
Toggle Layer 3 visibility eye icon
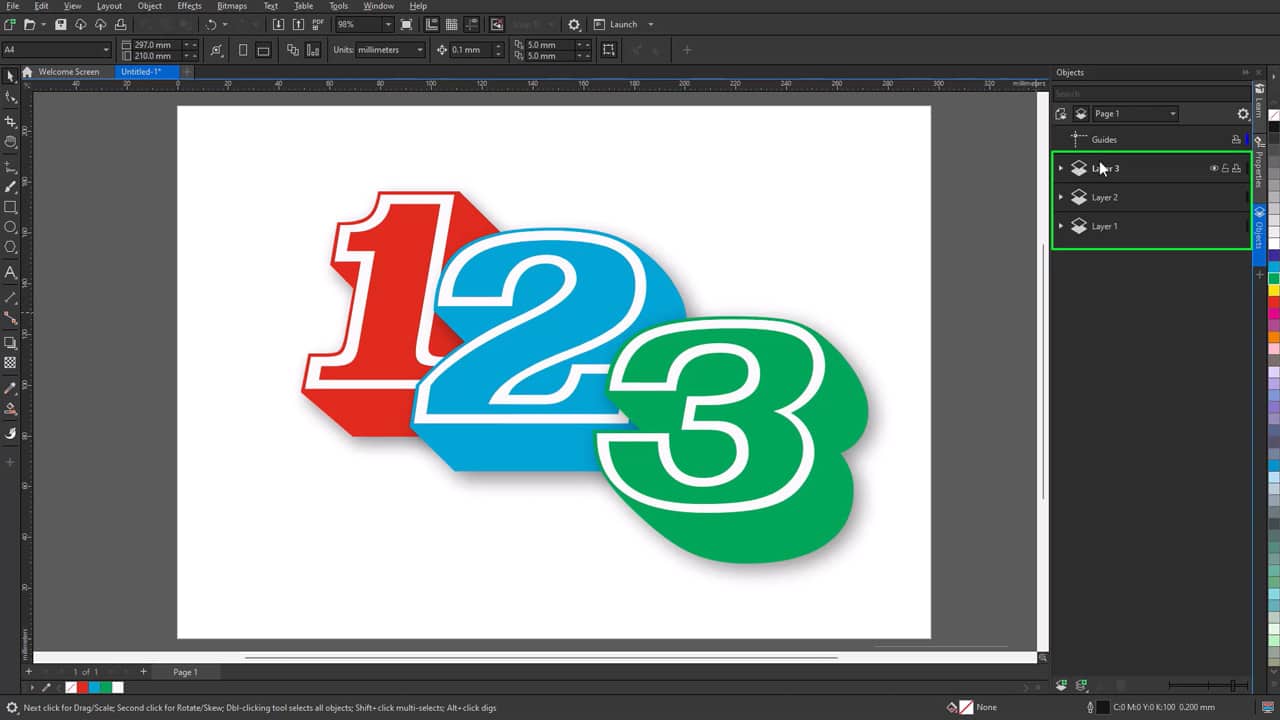click(x=1214, y=168)
